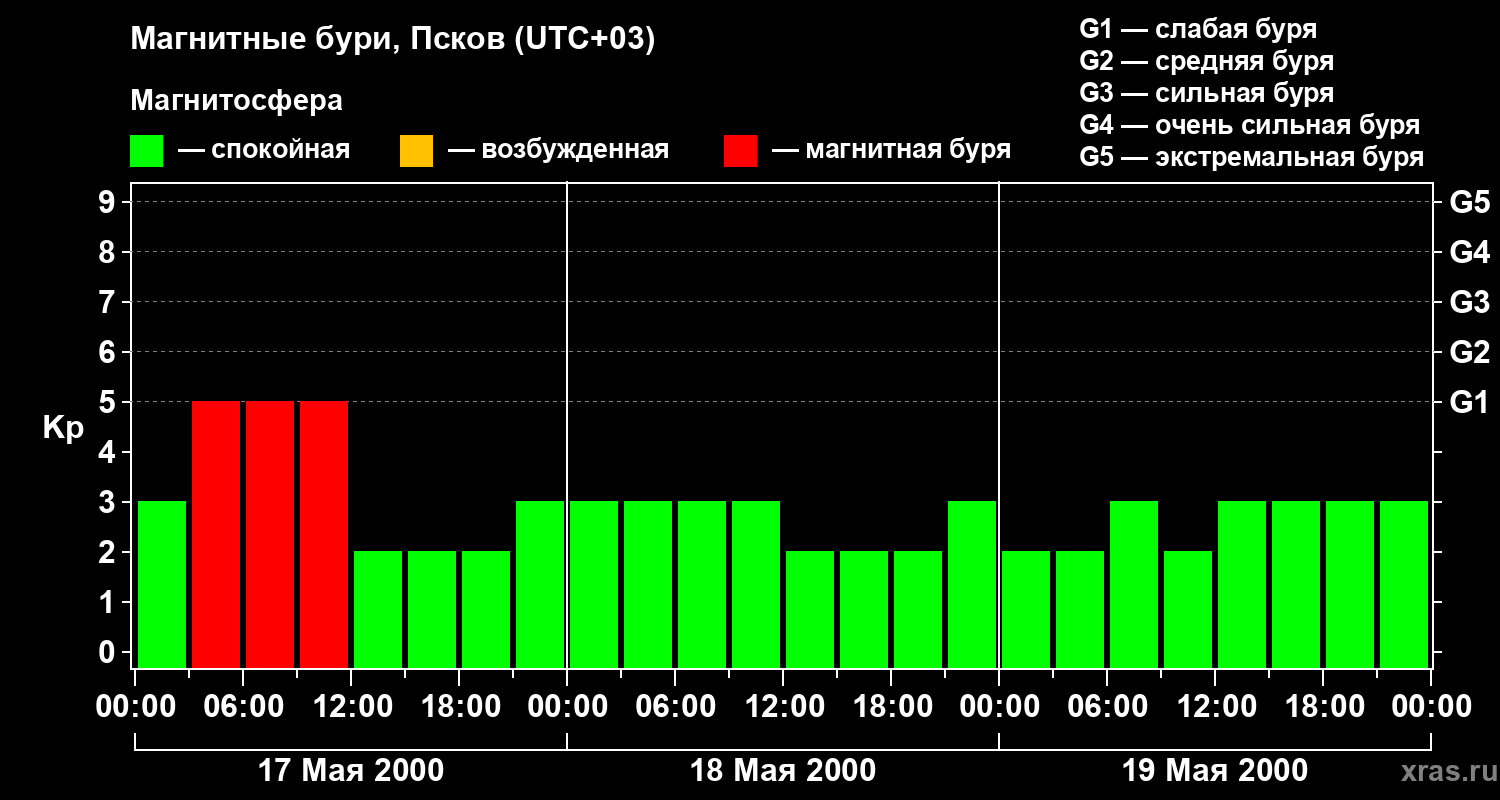This screenshot has height=800, width=1500.
Task: Click the 19 Мая 06:00–09:00 green bar
Action: click(x=1134, y=584)
